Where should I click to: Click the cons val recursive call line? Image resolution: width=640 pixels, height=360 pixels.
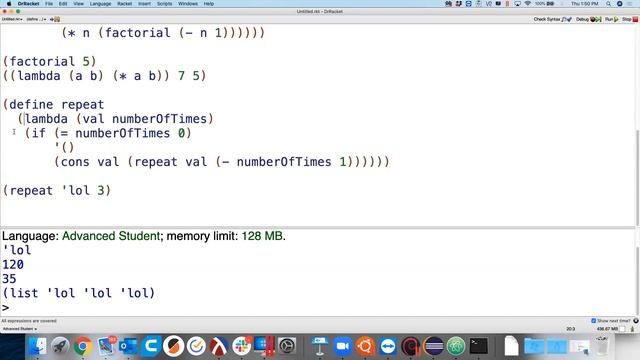[x=222, y=162]
